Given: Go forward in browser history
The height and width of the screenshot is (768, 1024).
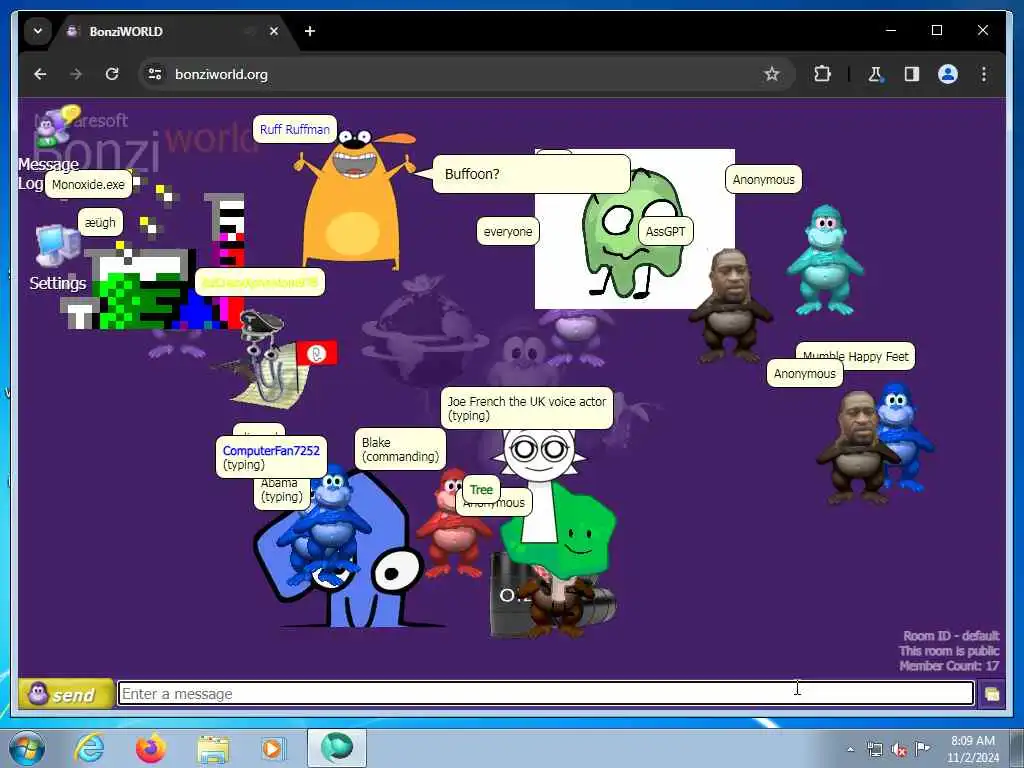Looking at the screenshot, I should click(76, 74).
